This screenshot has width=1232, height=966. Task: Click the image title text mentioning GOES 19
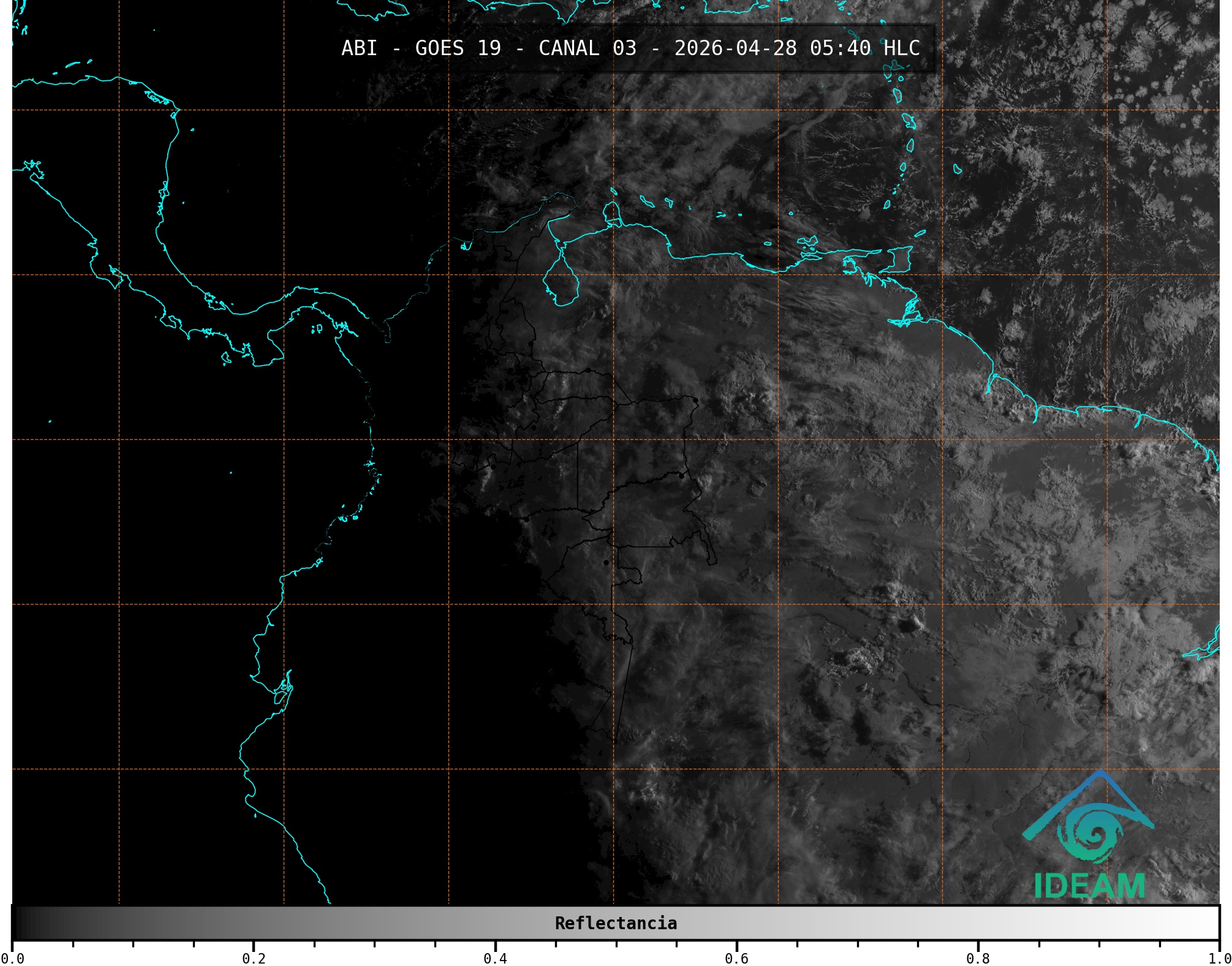click(x=458, y=48)
